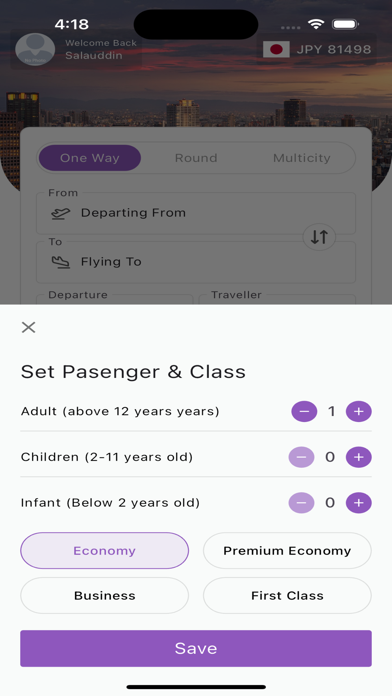Tap the user profile avatar
The width and height of the screenshot is (392, 696).
pyautogui.click(x=35, y=49)
